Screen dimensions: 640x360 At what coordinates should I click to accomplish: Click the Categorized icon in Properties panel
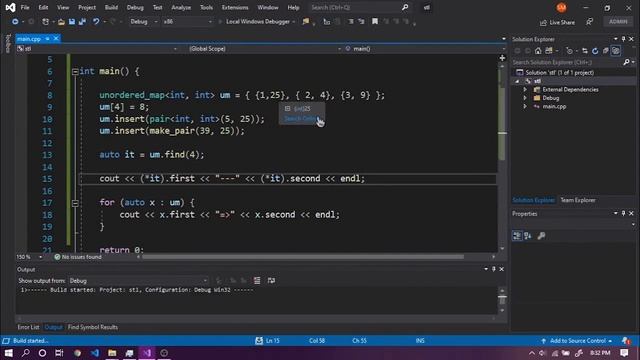pyautogui.click(x=517, y=236)
